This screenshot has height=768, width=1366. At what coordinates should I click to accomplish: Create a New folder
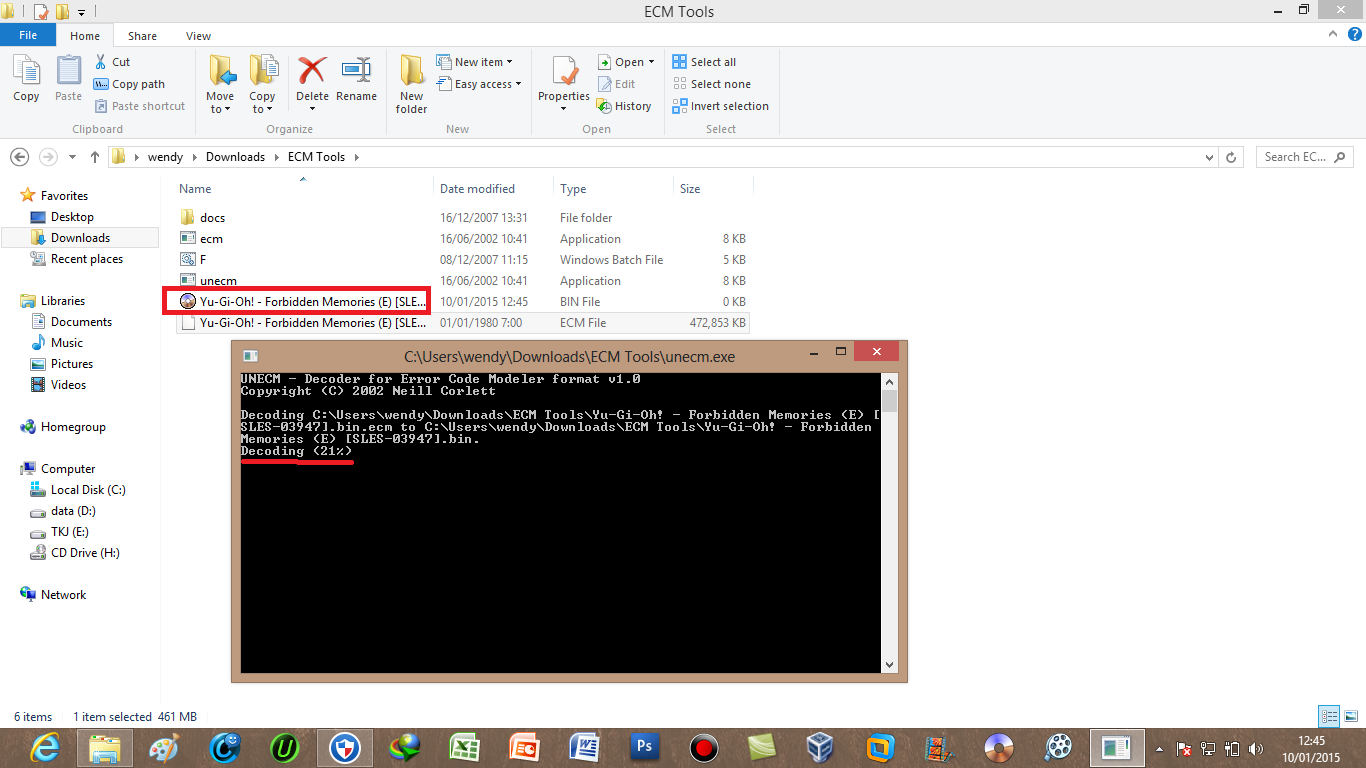[411, 85]
